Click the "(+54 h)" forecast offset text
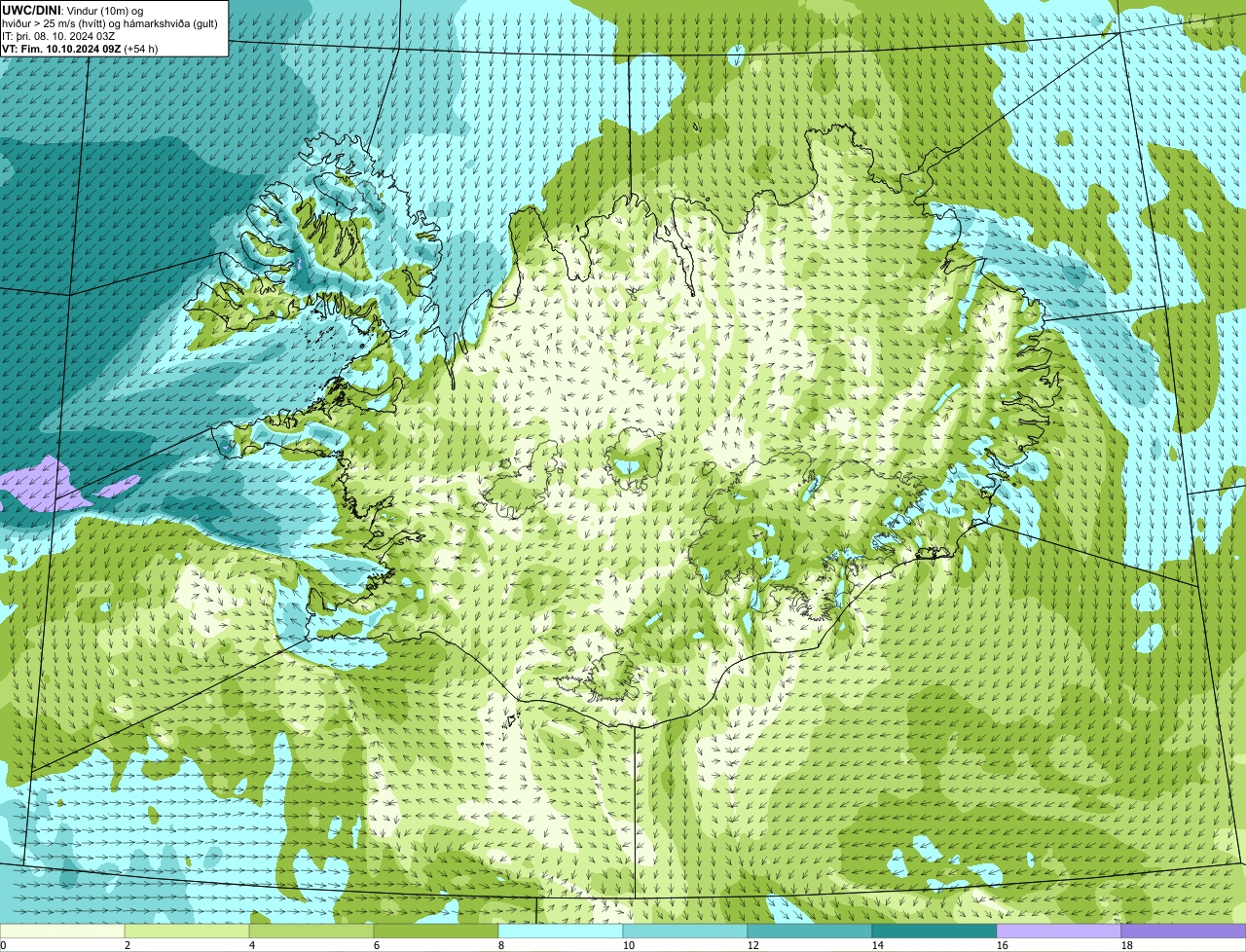This screenshot has width=1246, height=952. (x=141, y=49)
